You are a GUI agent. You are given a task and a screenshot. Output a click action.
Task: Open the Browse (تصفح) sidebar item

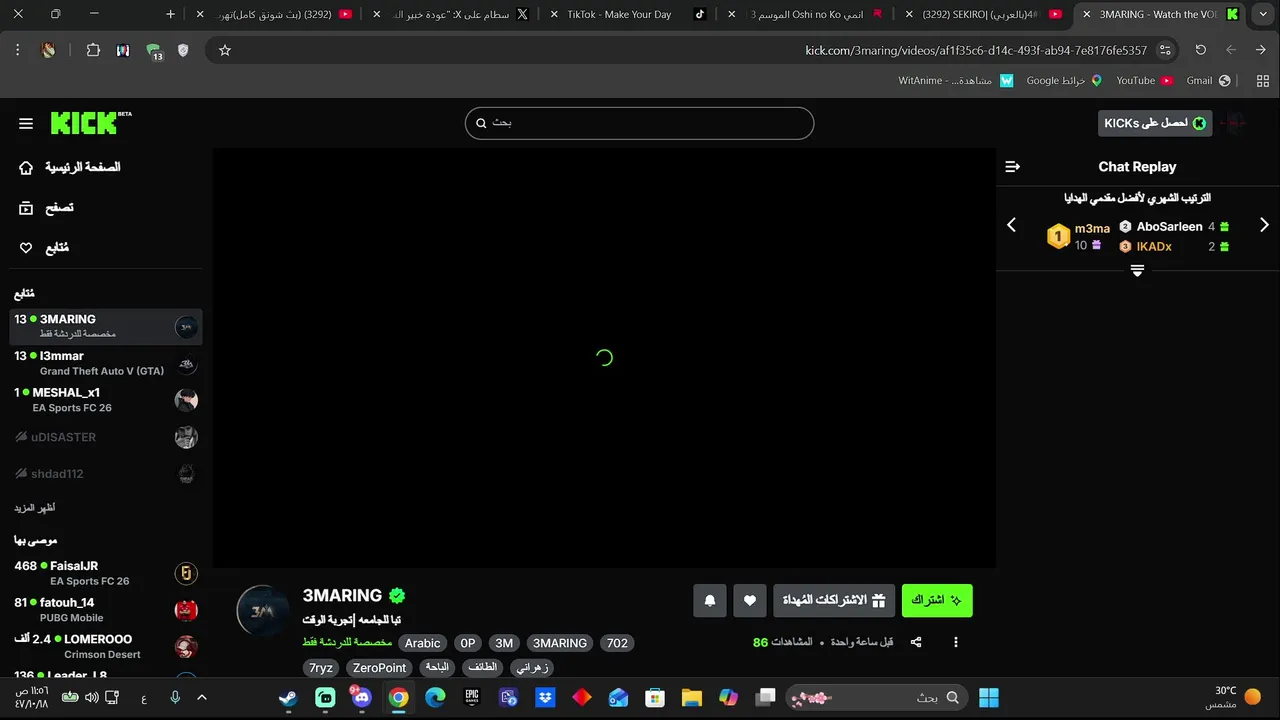click(x=47, y=208)
